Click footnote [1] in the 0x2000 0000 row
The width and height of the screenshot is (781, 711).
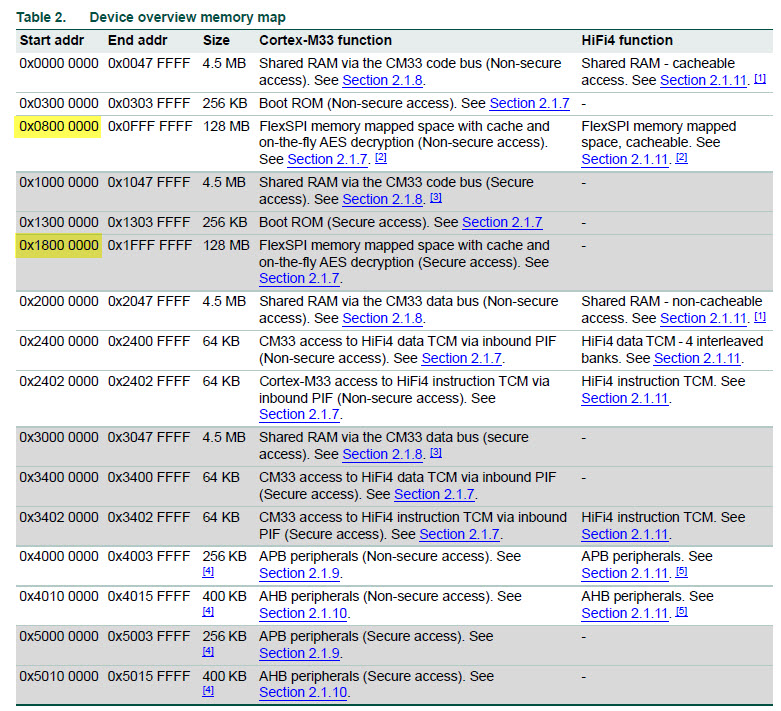coord(760,317)
